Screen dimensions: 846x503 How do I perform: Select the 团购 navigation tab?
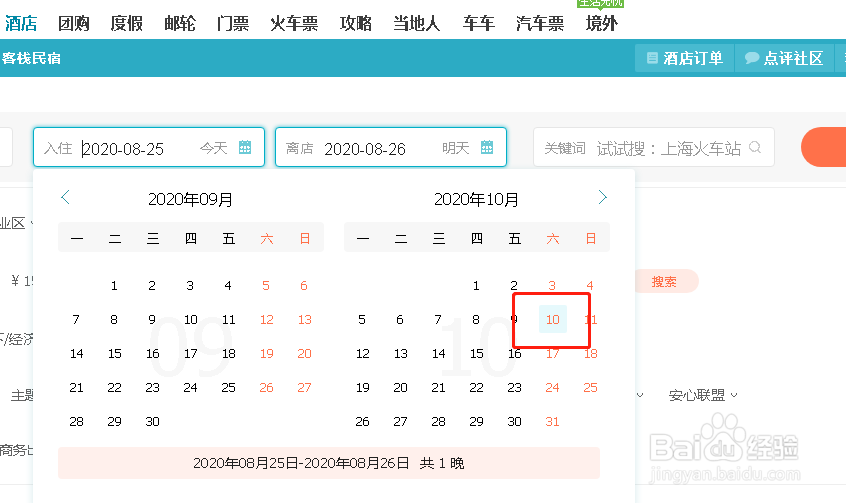tap(73, 23)
